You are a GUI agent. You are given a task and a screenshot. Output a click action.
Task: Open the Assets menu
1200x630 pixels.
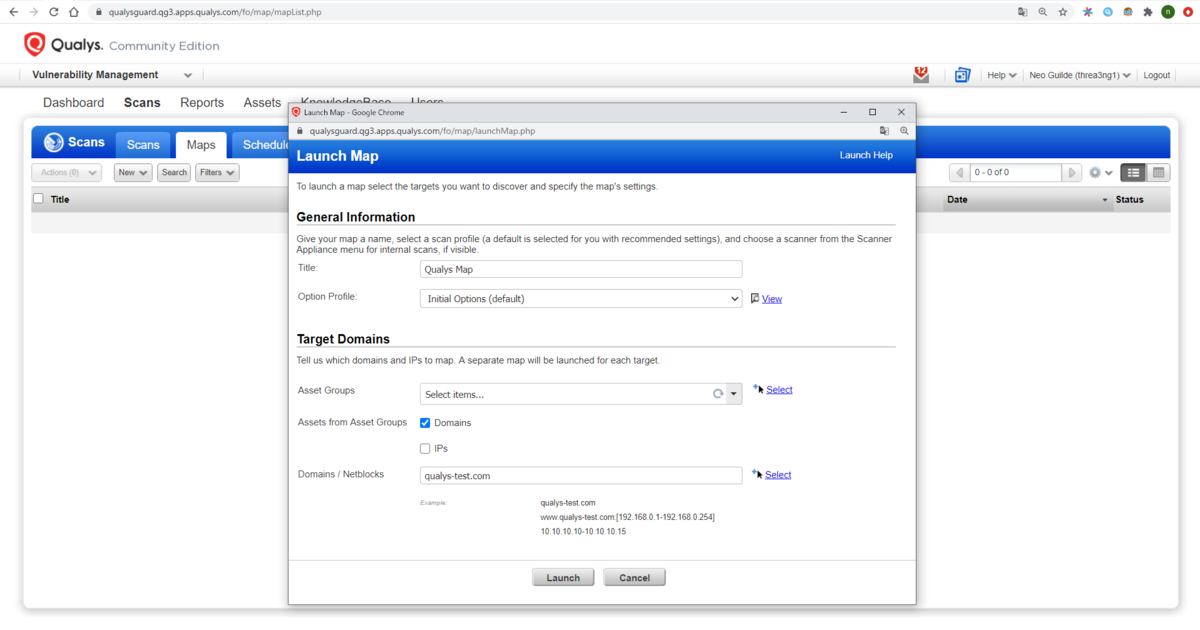pyautogui.click(x=262, y=102)
